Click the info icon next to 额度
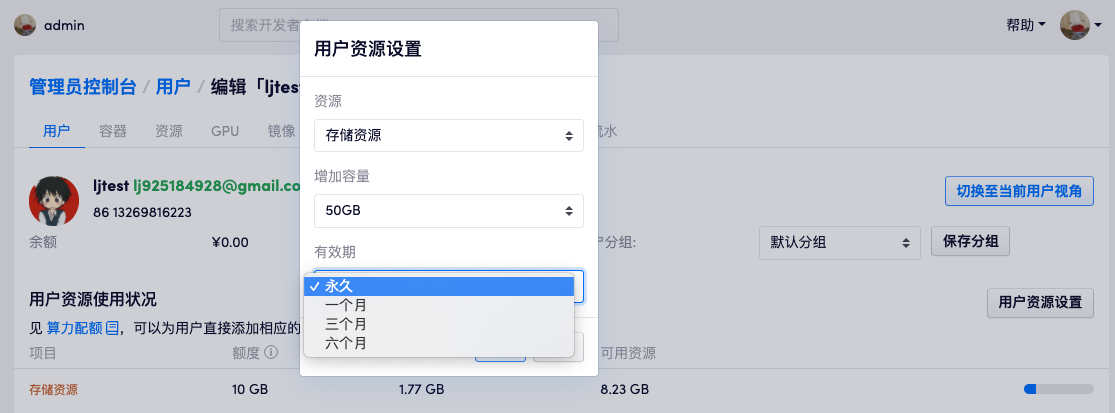This screenshot has height=413, width=1115. click(270, 353)
